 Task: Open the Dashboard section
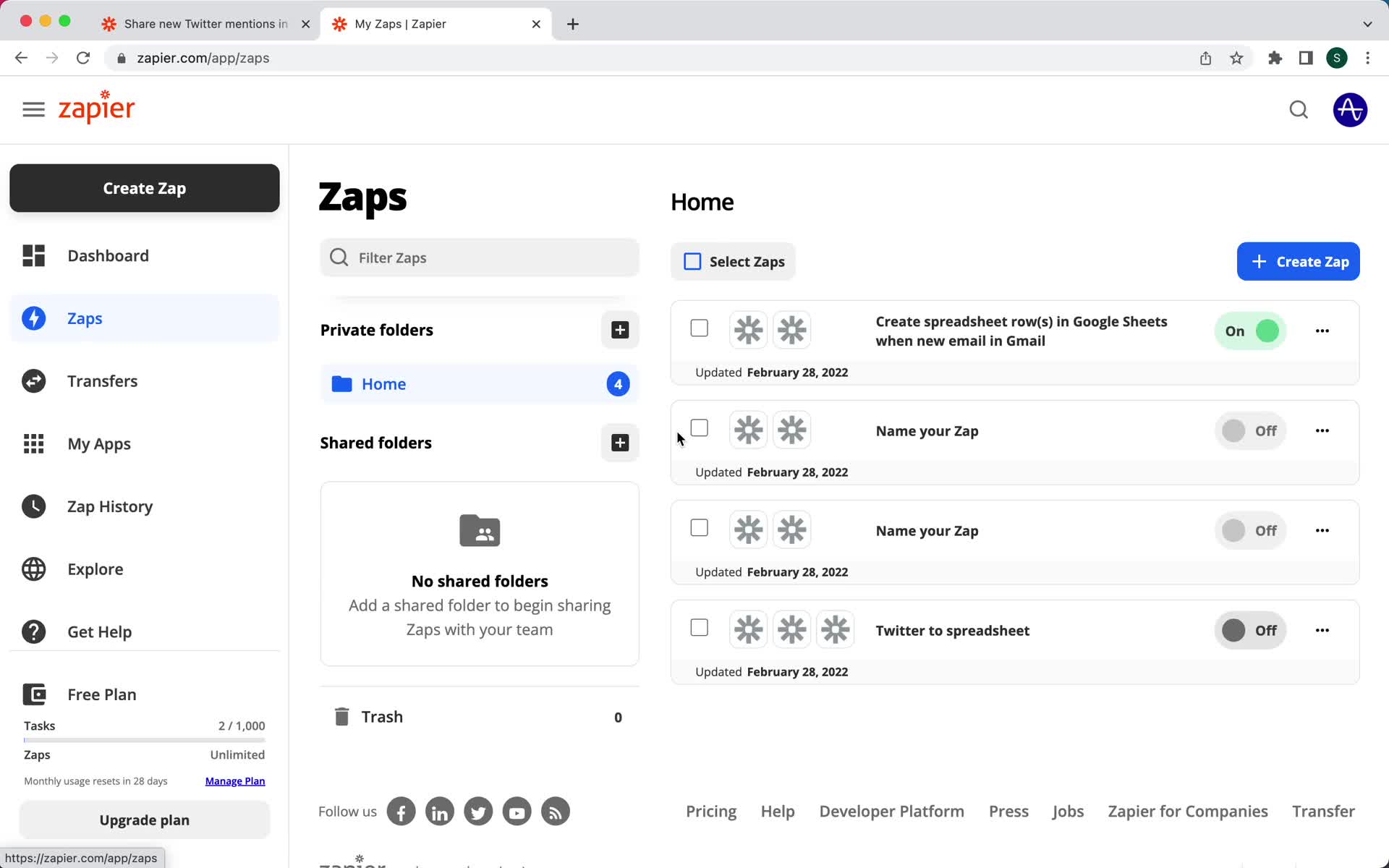pyautogui.click(x=108, y=255)
